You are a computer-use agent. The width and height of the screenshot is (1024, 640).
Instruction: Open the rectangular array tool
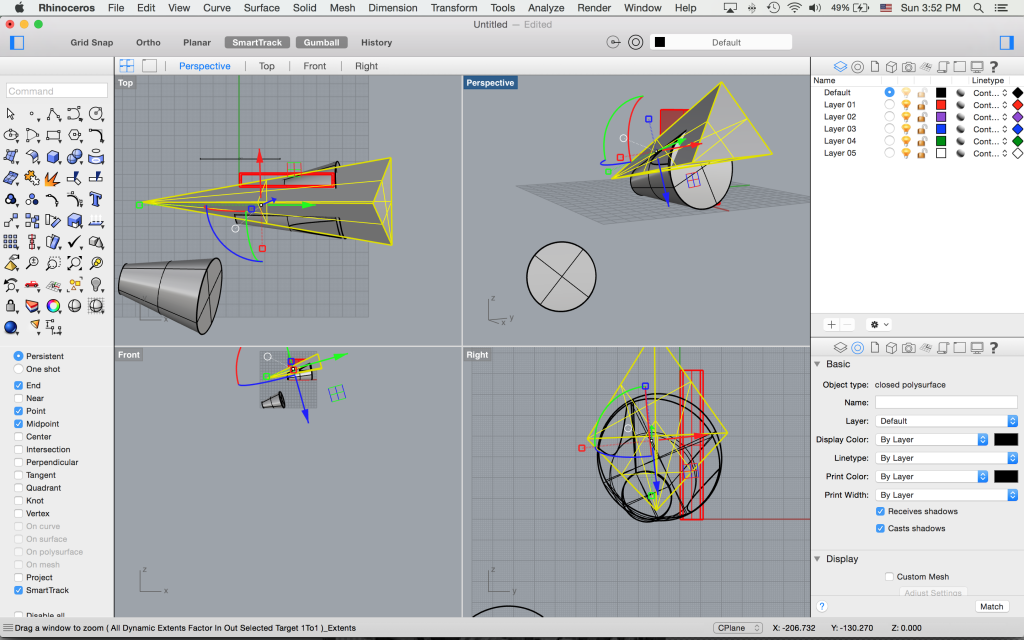(11, 242)
